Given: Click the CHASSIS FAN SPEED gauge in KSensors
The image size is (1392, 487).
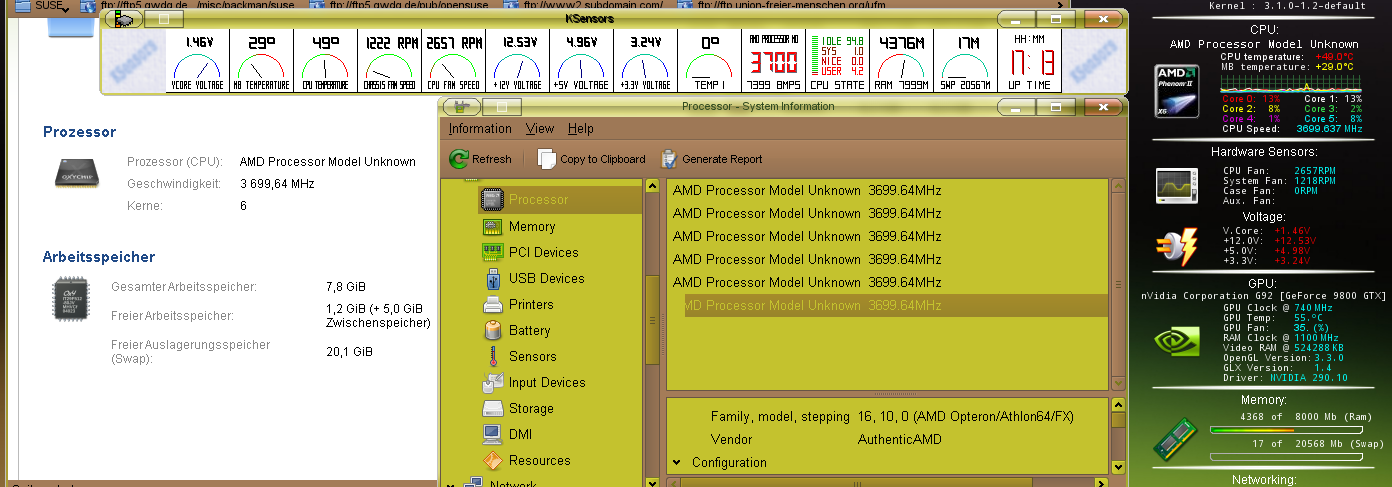Looking at the screenshot, I should pos(390,62).
